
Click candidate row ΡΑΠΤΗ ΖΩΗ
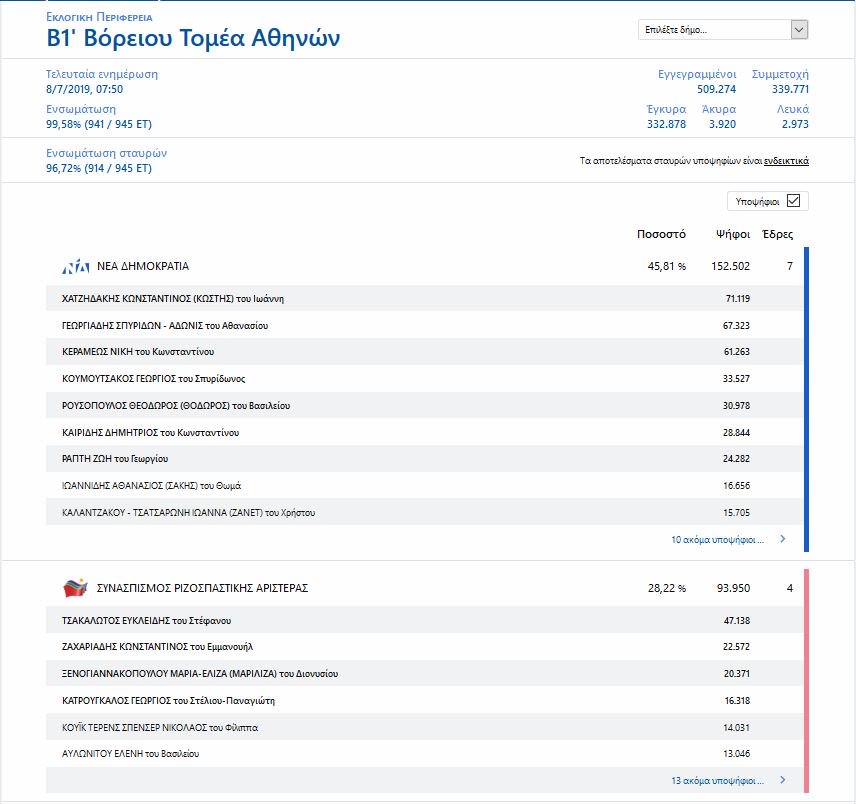point(424,458)
